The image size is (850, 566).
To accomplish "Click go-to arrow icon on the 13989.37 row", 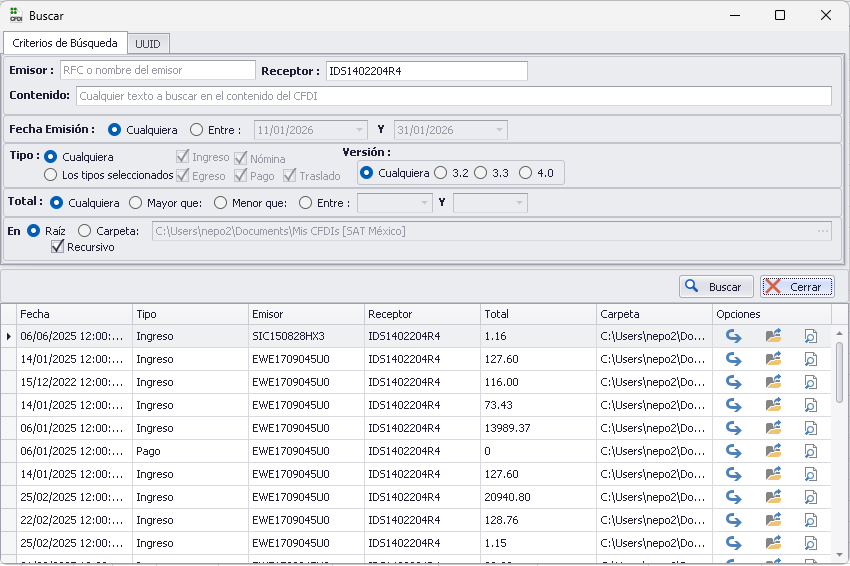I will click(733, 428).
